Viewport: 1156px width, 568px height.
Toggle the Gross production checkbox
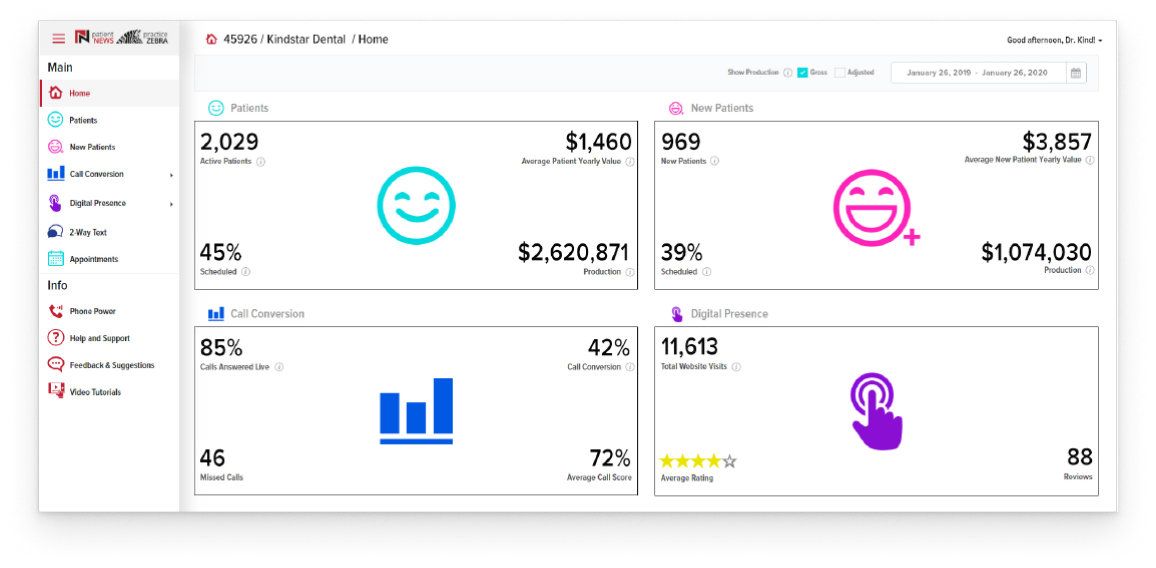tap(802, 73)
